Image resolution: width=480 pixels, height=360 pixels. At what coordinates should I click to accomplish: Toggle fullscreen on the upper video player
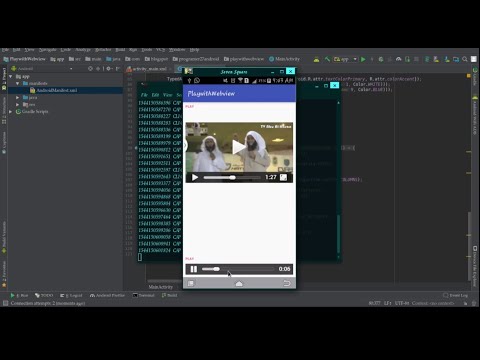tap(283, 177)
